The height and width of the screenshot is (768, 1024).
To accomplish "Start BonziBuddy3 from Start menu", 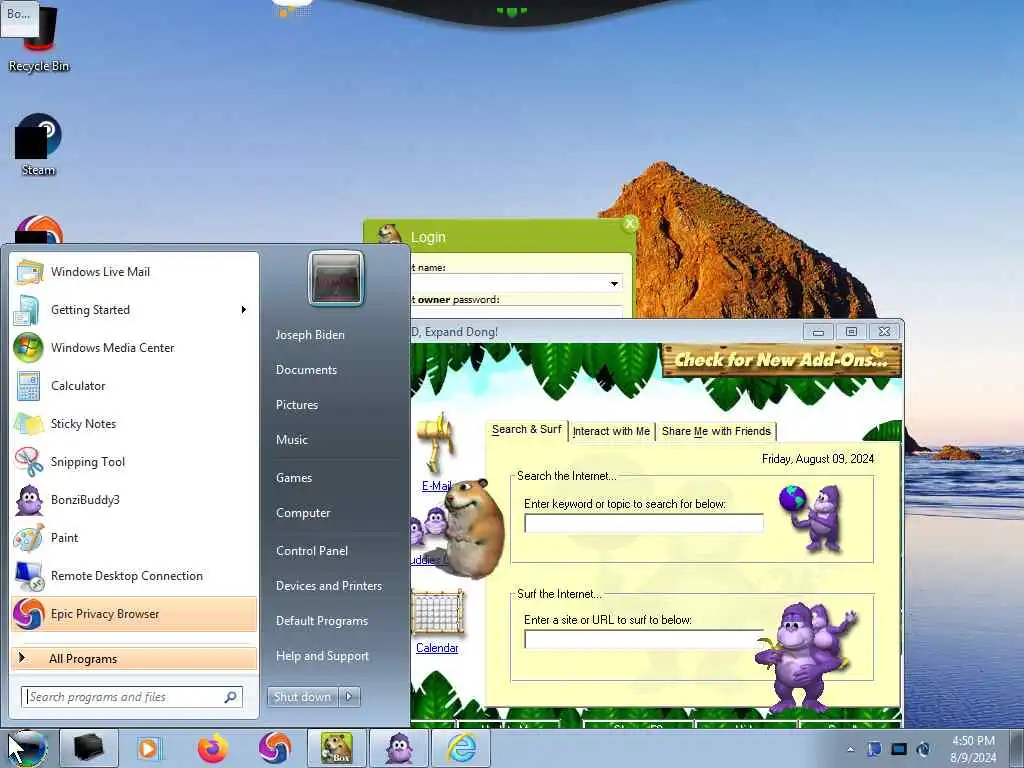I will click(134, 500).
